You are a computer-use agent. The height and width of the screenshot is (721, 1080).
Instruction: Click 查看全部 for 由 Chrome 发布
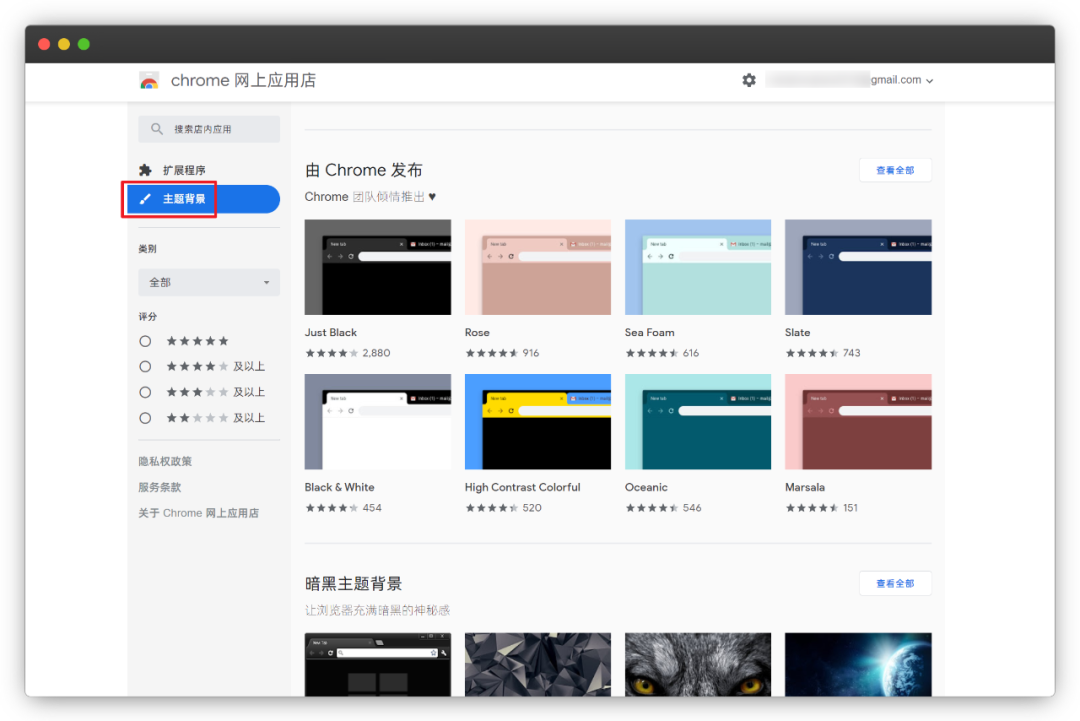coord(895,170)
